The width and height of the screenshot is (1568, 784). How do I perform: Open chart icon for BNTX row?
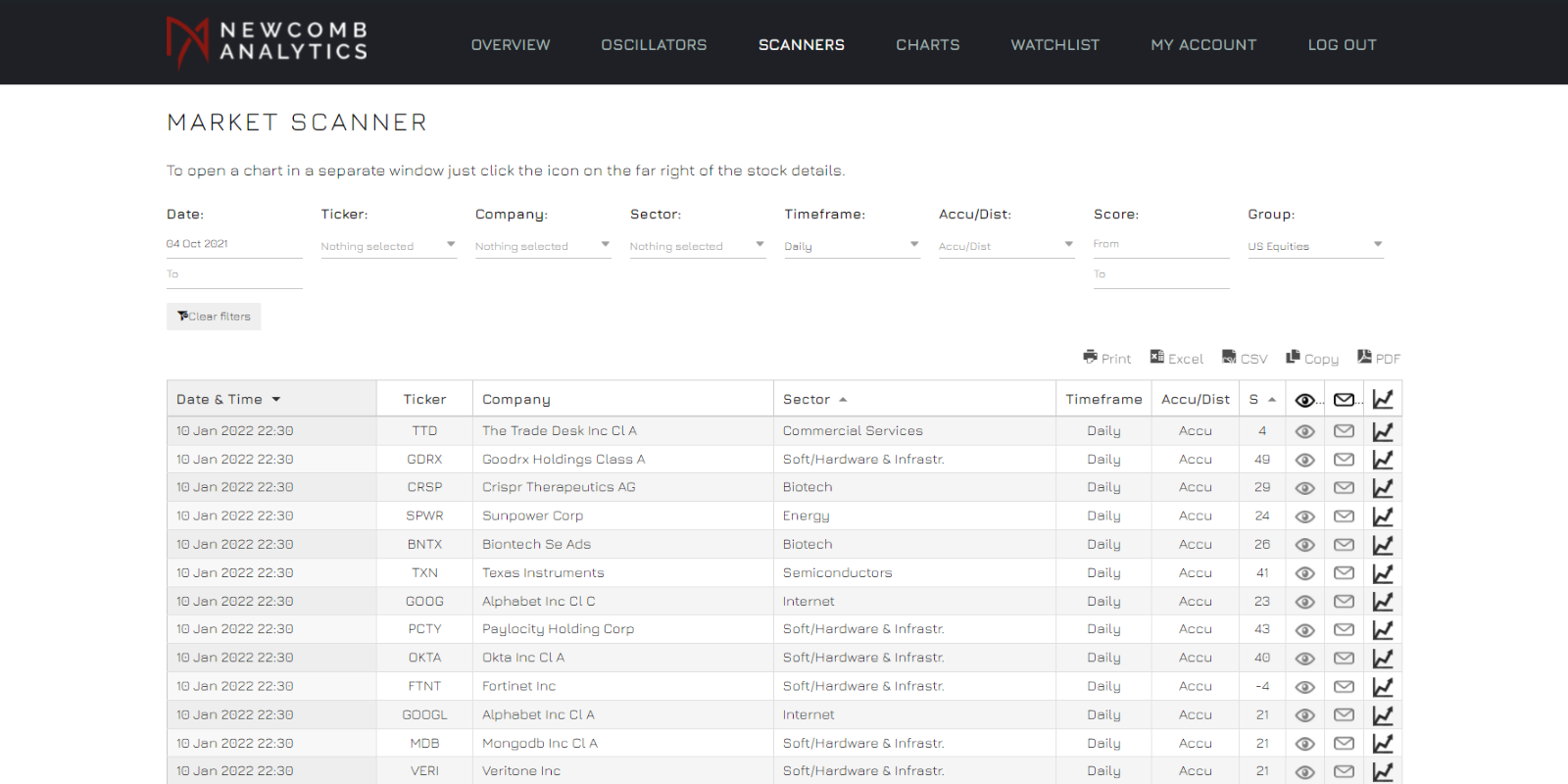[1383, 545]
